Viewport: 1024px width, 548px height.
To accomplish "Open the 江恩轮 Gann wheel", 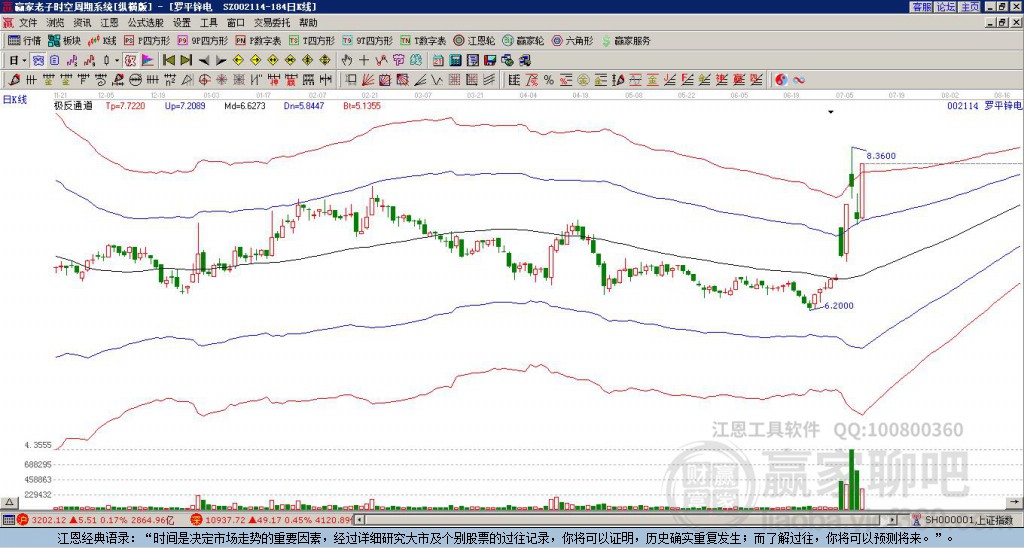I will pos(474,40).
